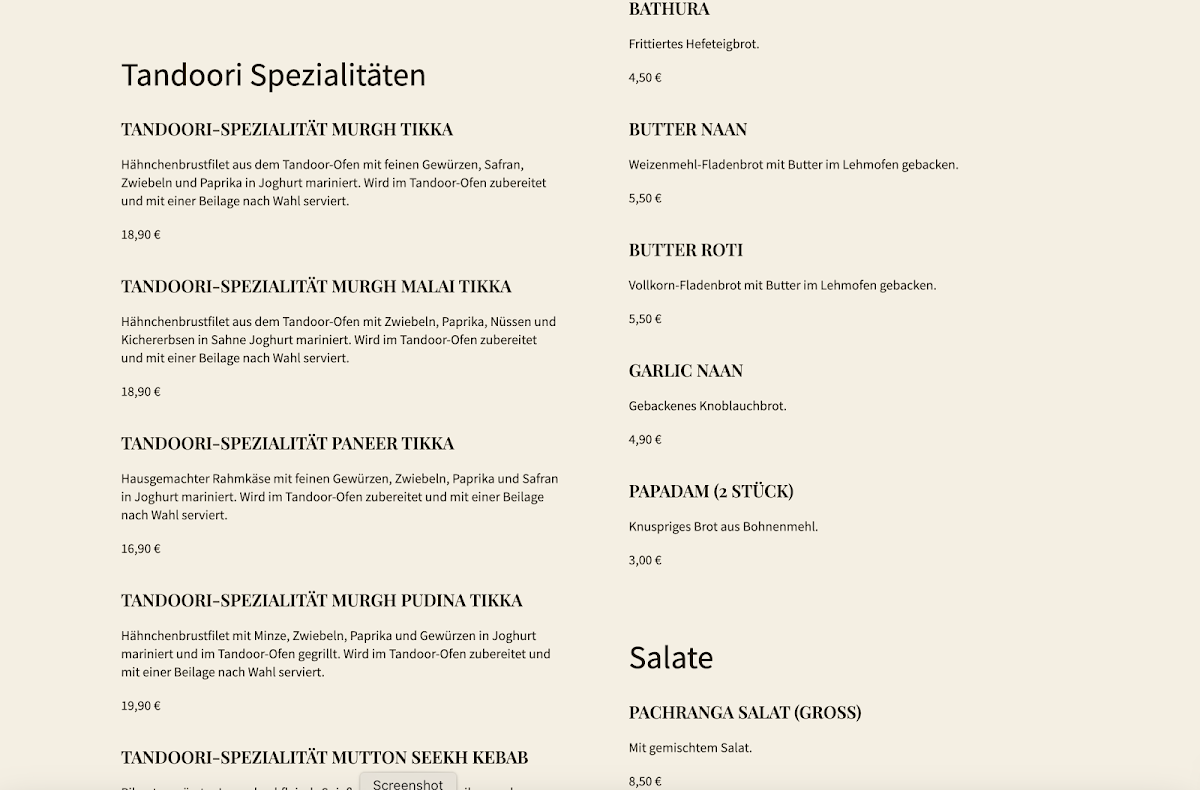The image size is (1200, 790).
Task: Select the Pachranga Salat (Gross) title
Action: [x=745, y=713]
